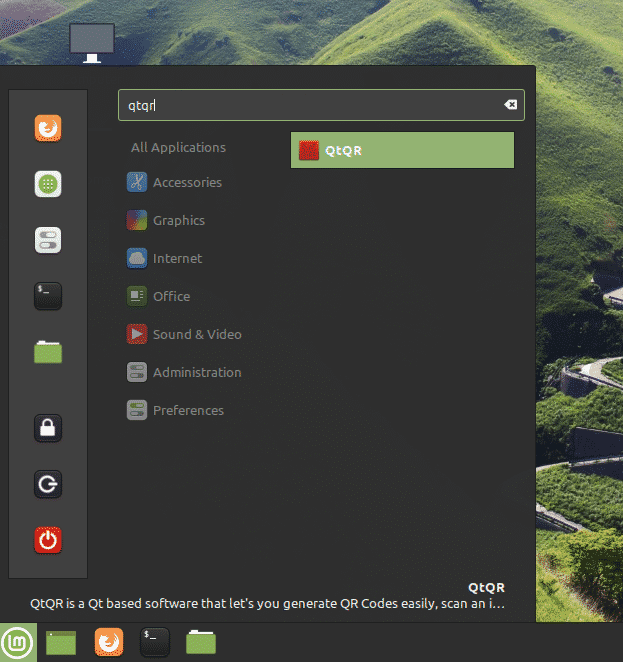Image resolution: width=623 pixels, height=662 pixels.
Task: Open Files folder in favorites sidebar
Action: click(48, 352)
